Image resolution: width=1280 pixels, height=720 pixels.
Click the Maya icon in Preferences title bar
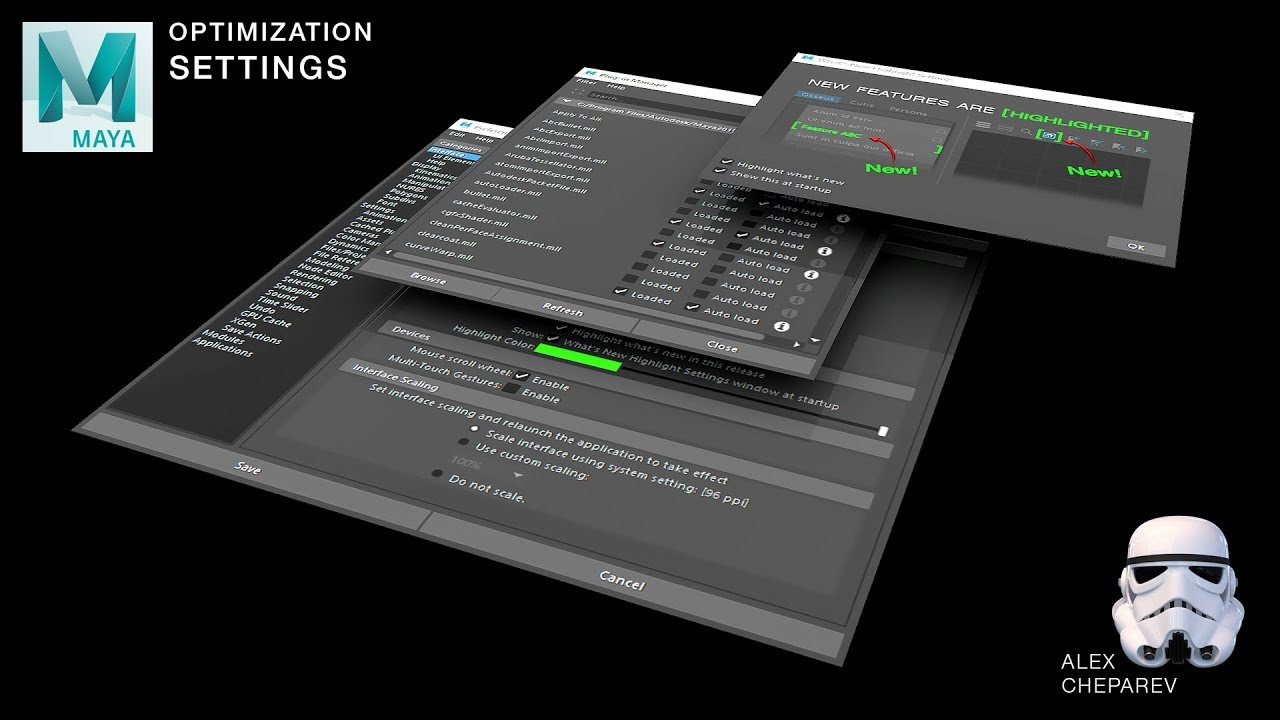point(465,125)
